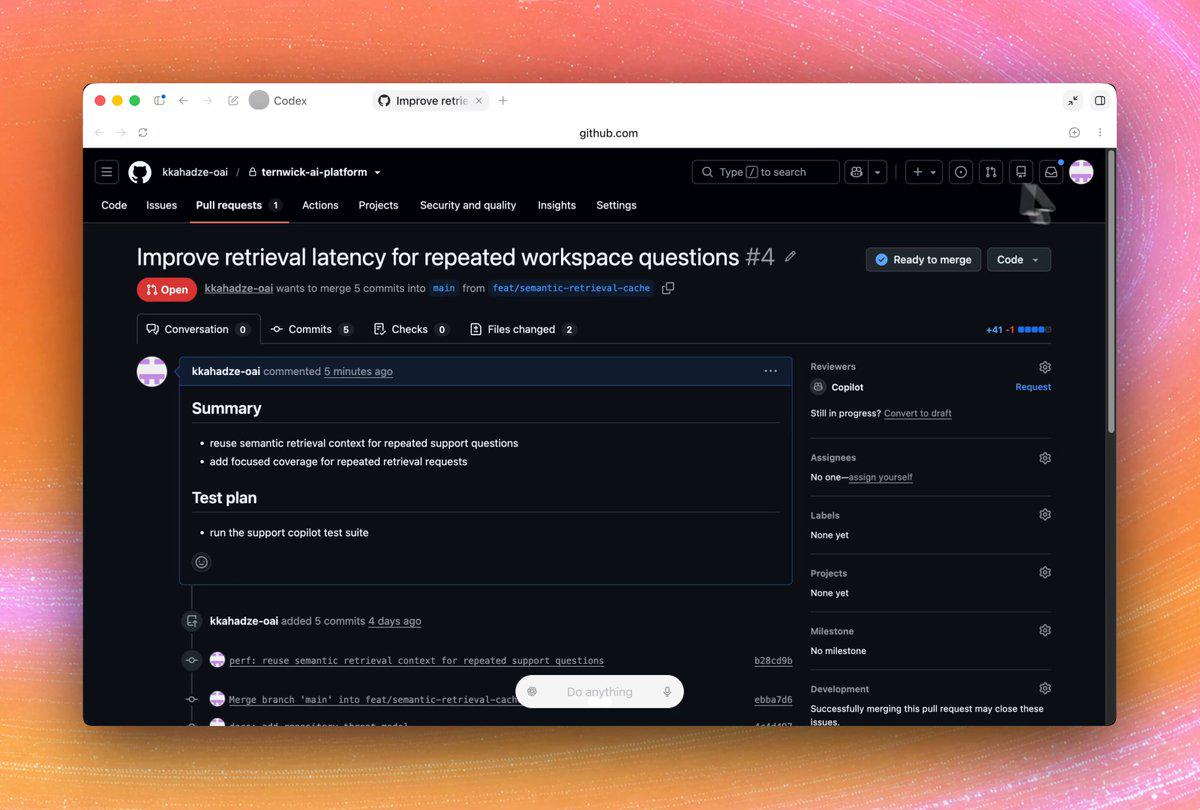Edit the pull request title pencil icon
This screenshot has width=1200, height=810.
coord(790,257)
